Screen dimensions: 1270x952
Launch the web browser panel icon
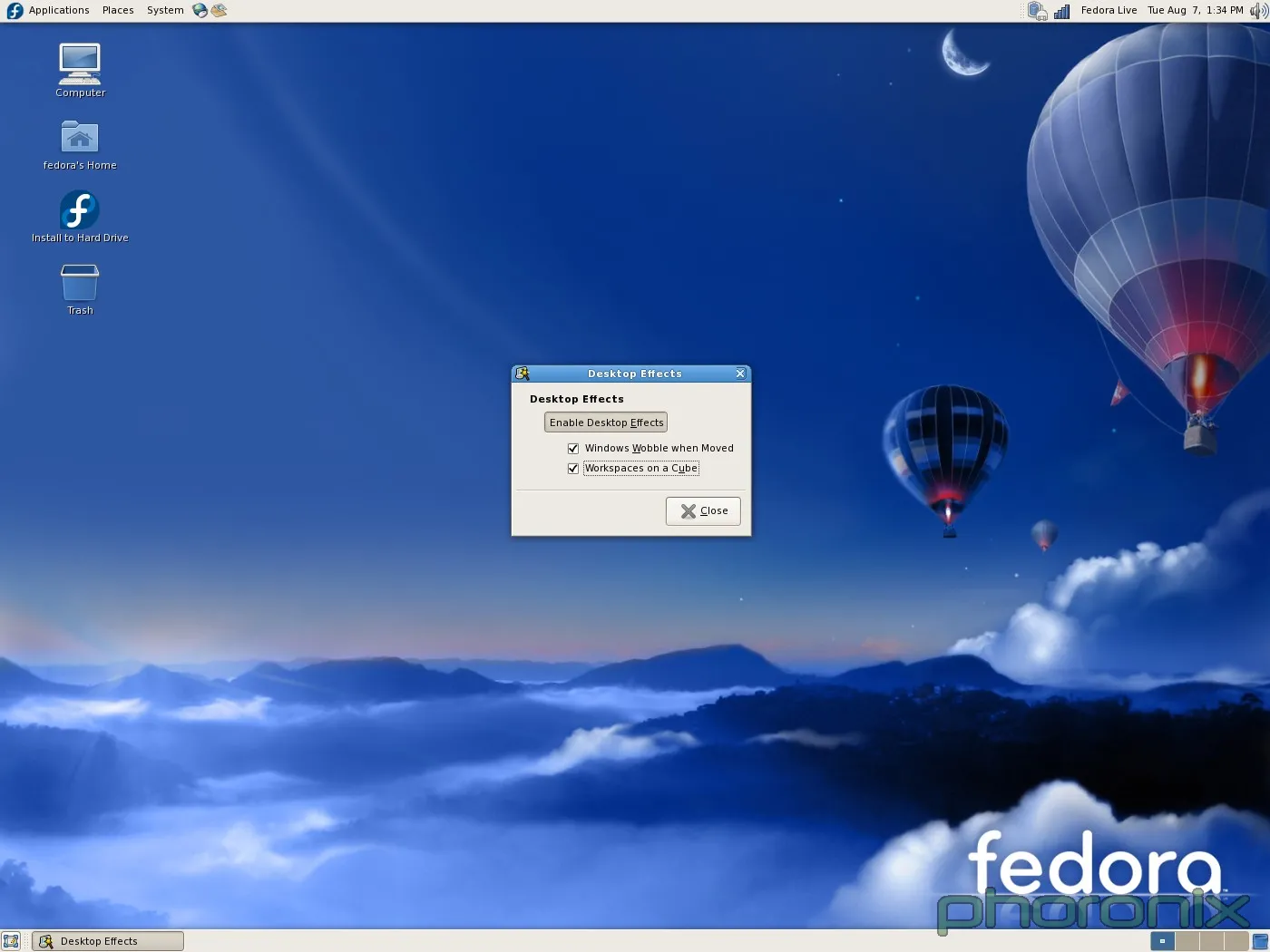pos(200,11)
